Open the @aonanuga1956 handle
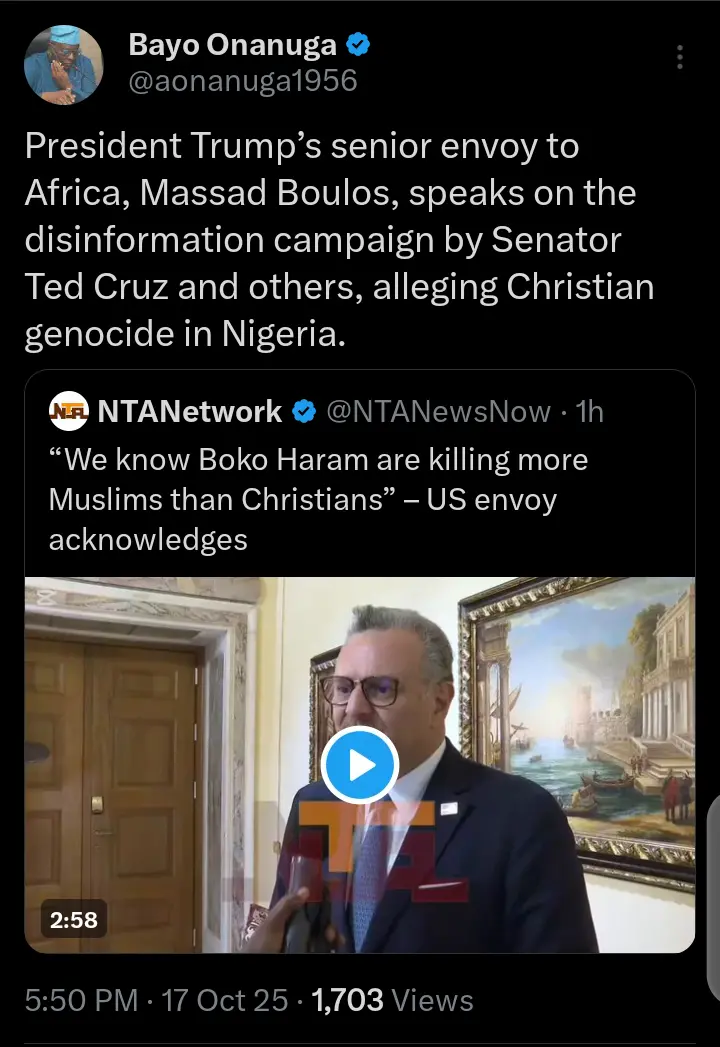The width and height of the screenshot is (720, 1047). pyautogui.click(x=242, y=80)
